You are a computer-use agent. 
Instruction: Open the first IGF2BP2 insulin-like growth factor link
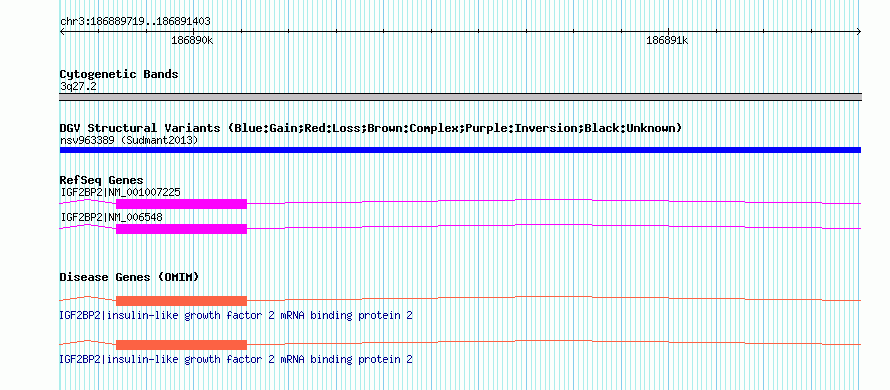(236, 315)
